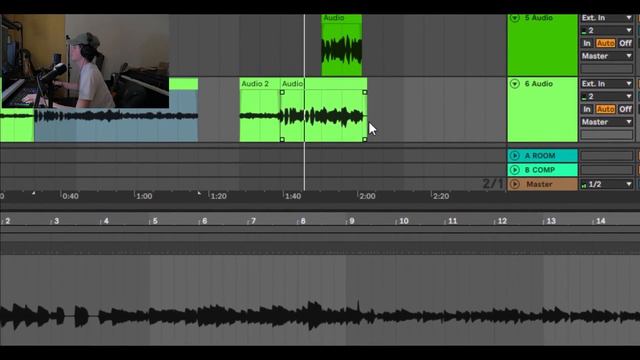This screenshot has width=640, height=360.
Task: Select the 5 Audio track name
Action: point(538,18)
